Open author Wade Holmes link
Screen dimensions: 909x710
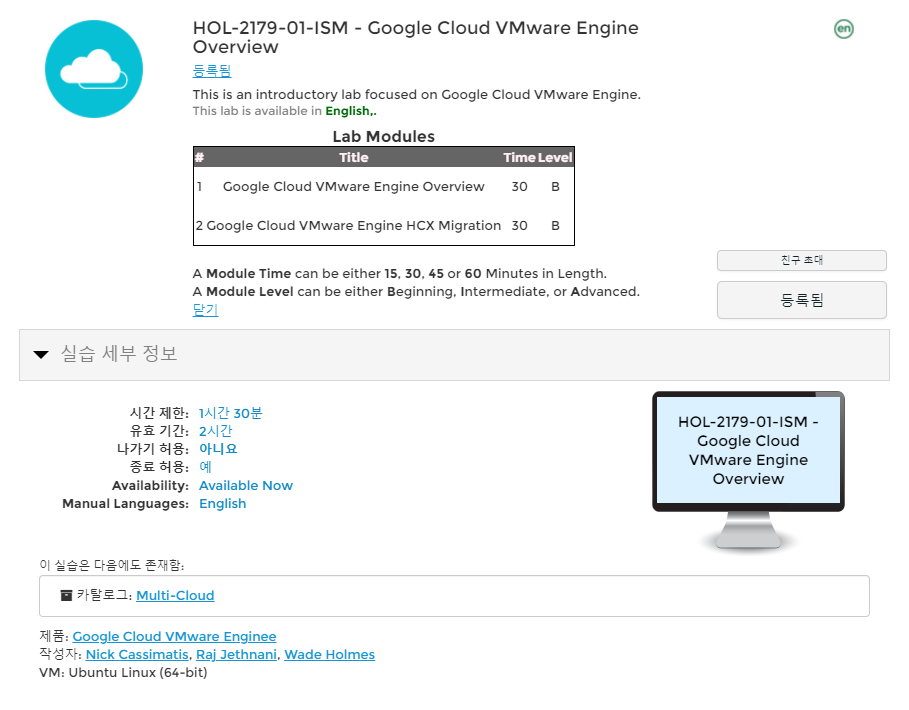coord(329,654)
